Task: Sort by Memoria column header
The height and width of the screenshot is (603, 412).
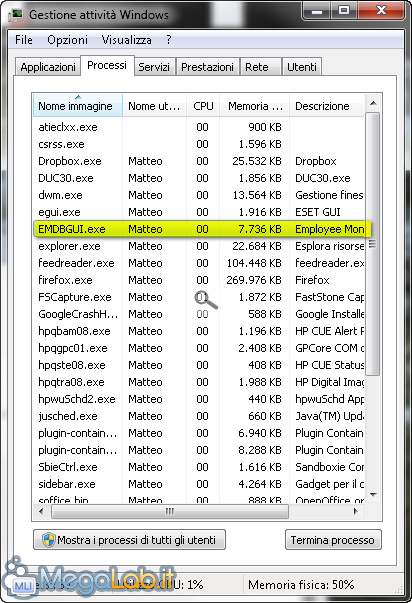Action: point(255,106)
